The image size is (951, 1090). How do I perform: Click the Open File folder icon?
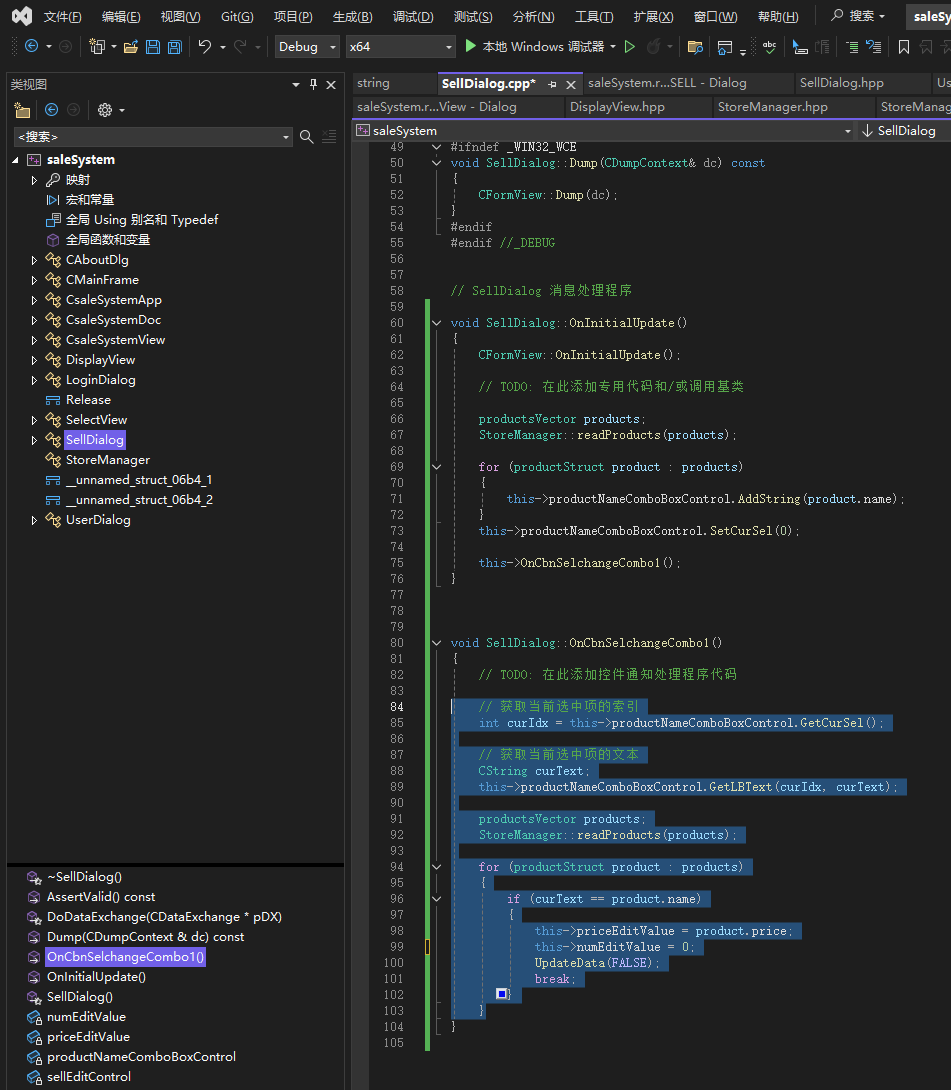tap(130, 47)
